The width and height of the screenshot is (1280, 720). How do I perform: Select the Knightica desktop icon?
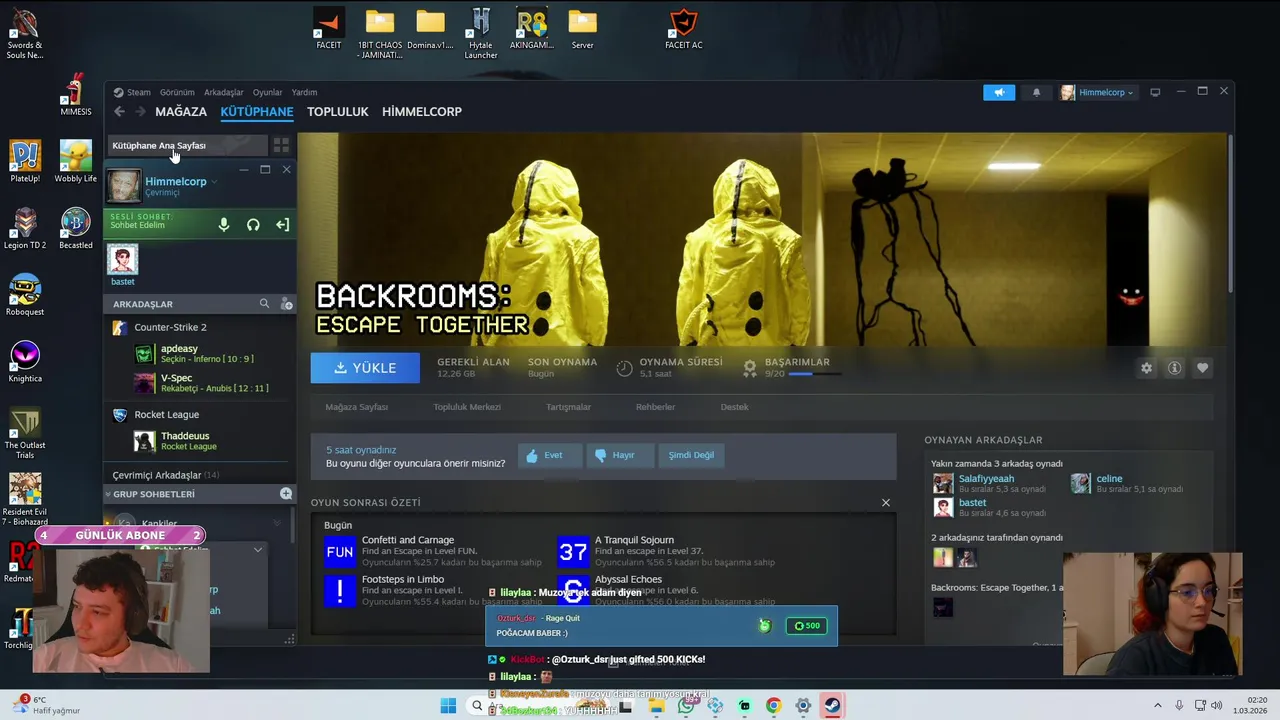25,362
